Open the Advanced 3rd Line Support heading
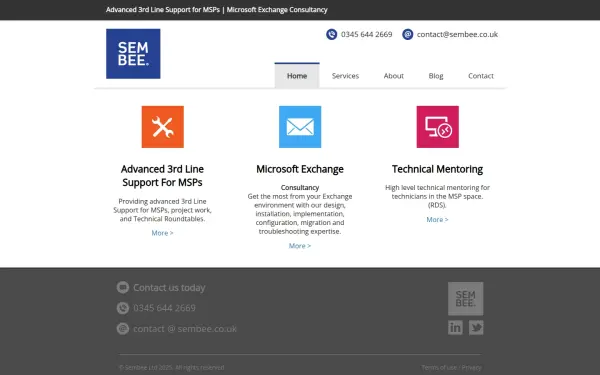The width and height of the screenshot is (600, 375). (x=162, y=176)
